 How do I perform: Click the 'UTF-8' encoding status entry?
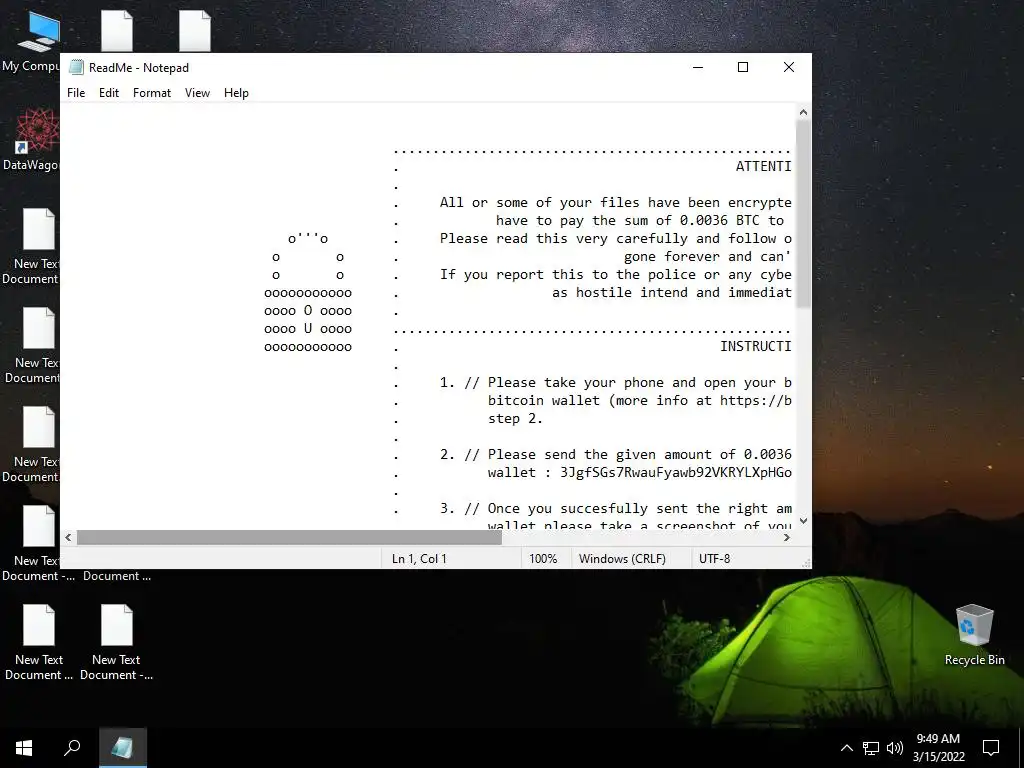(x=714, y=559)
